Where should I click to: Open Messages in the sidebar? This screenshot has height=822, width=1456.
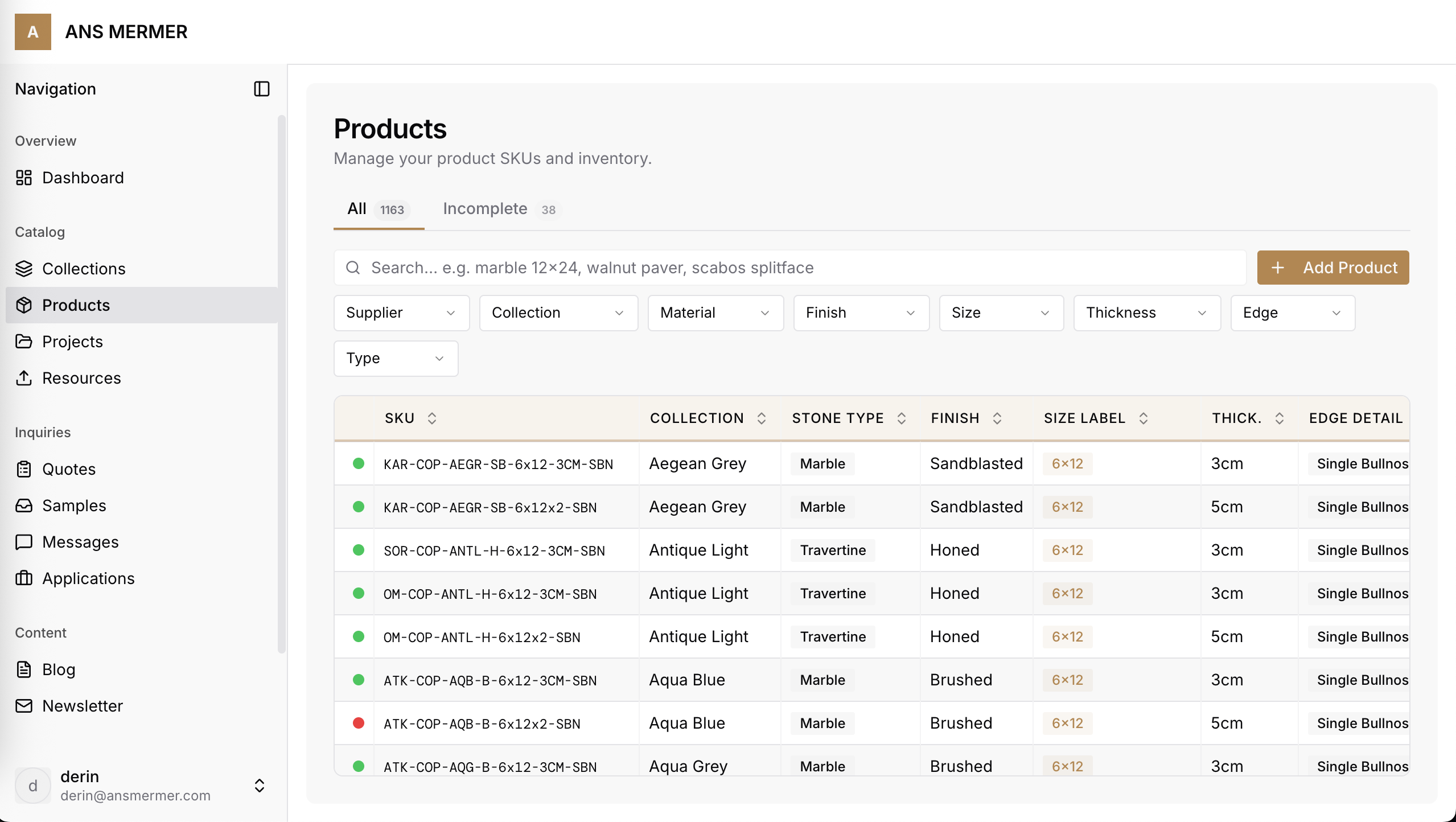point(80,542)
